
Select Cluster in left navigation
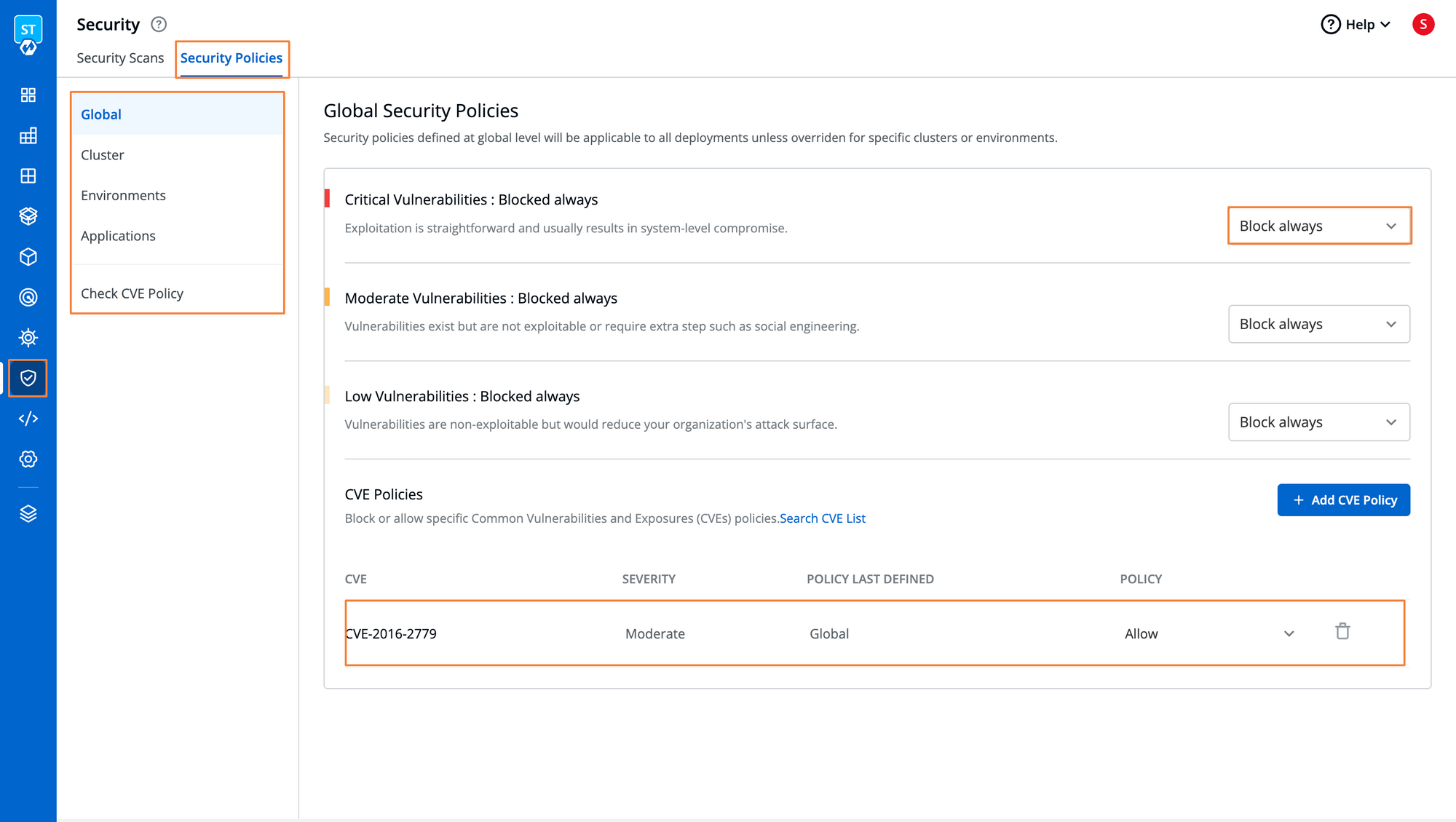click(102, 155)
